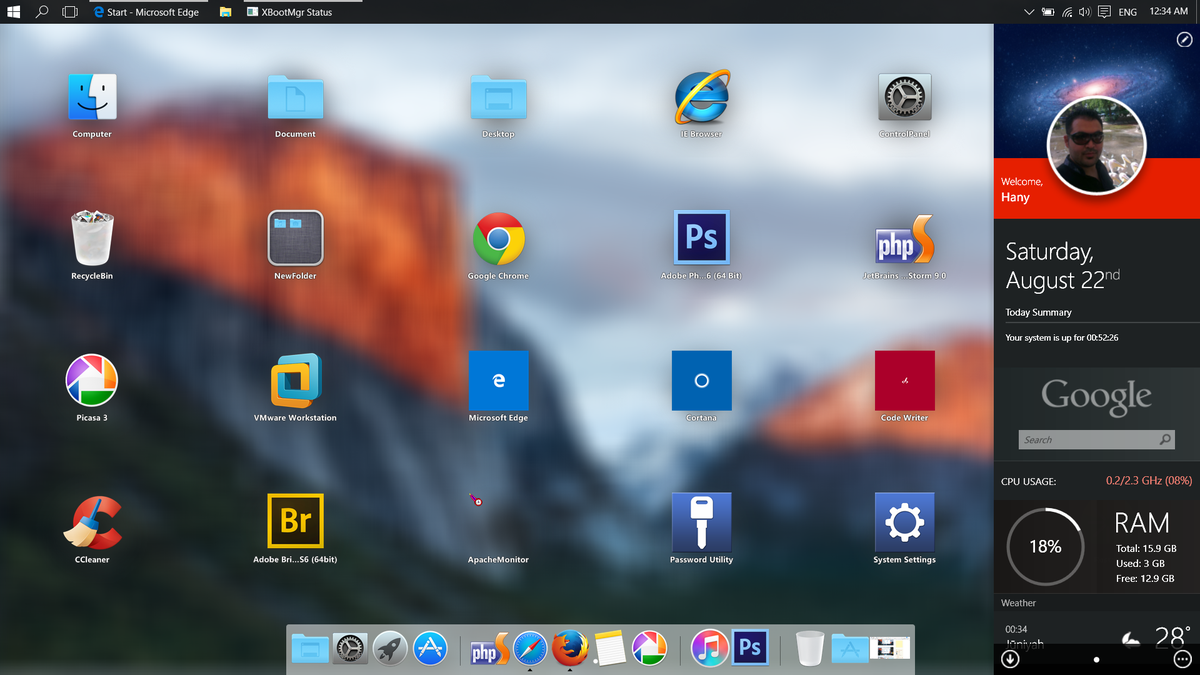
Task: Open the ControlPanel desktop icon
Action: 904,98
